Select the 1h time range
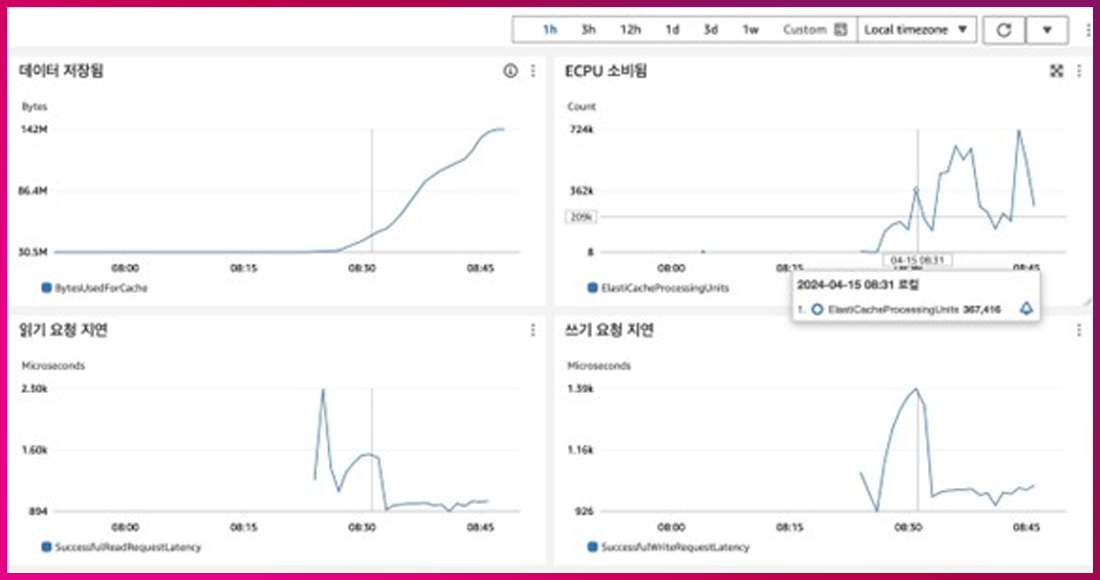The width and height of the screenshot is (1100, 580). click(x=549, y=30)
